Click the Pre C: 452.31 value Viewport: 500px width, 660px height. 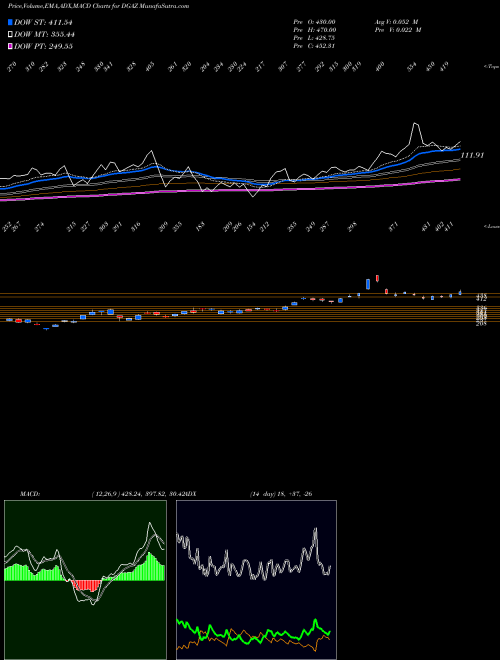pyautogui.click(x=314, y=45)
